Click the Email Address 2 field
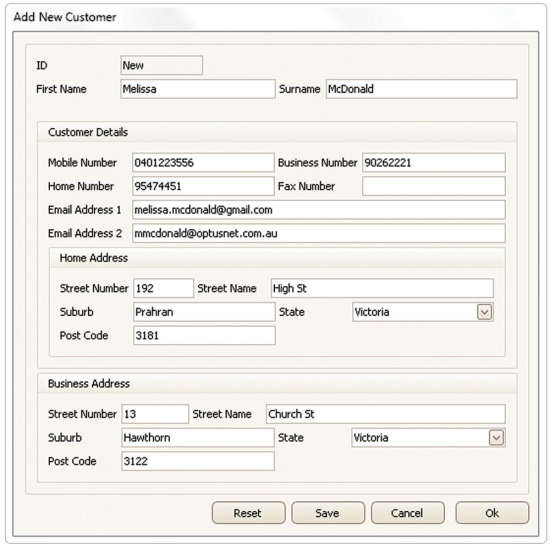 [319, 233]
